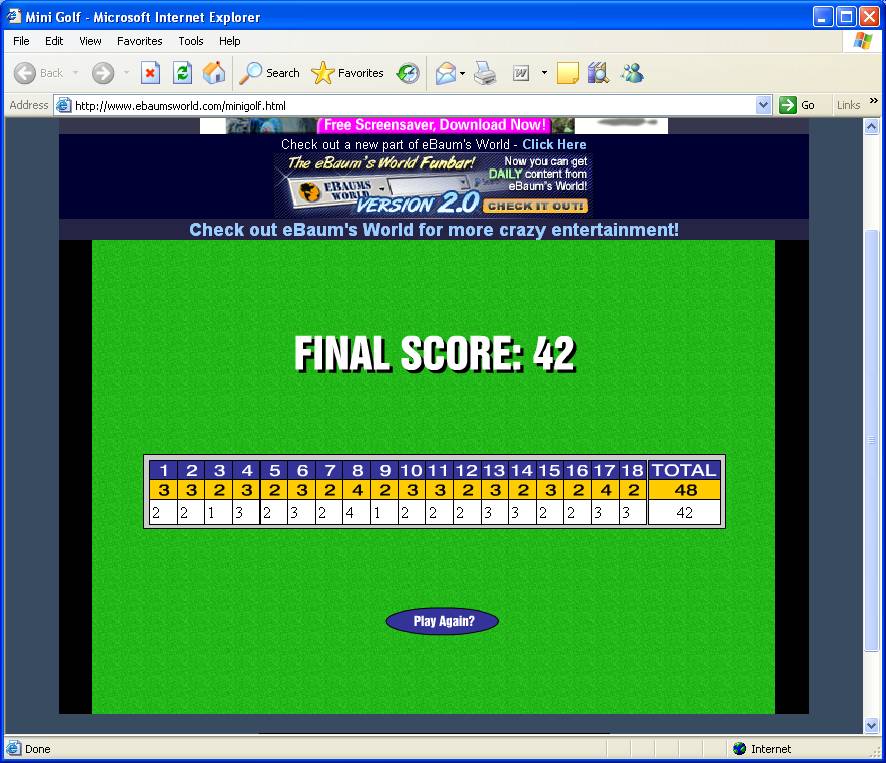
Task: Open the Back button history dropdown arrow
Action: click(75, 73)
